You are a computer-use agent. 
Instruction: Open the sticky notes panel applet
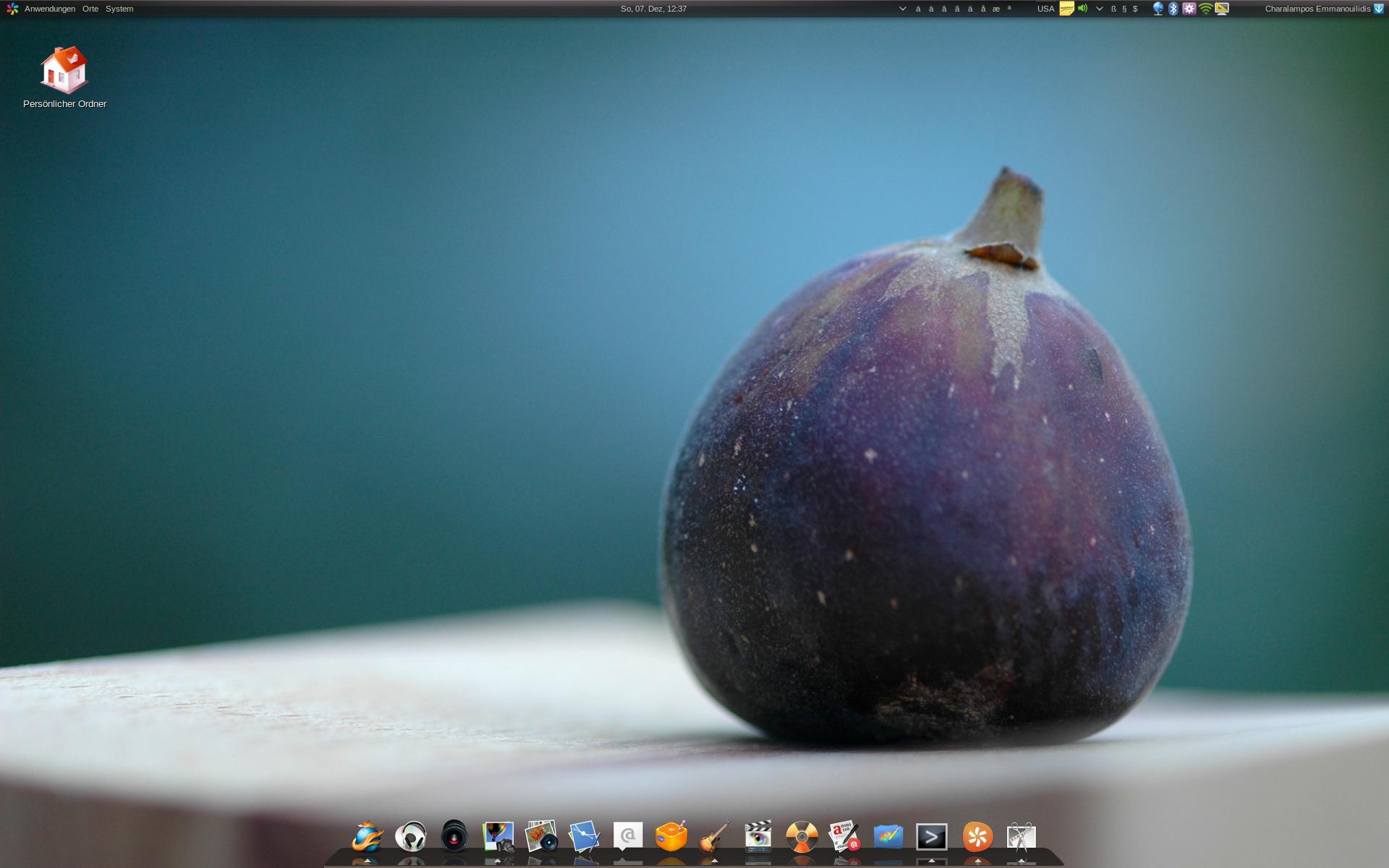(x=1066, y=9)
